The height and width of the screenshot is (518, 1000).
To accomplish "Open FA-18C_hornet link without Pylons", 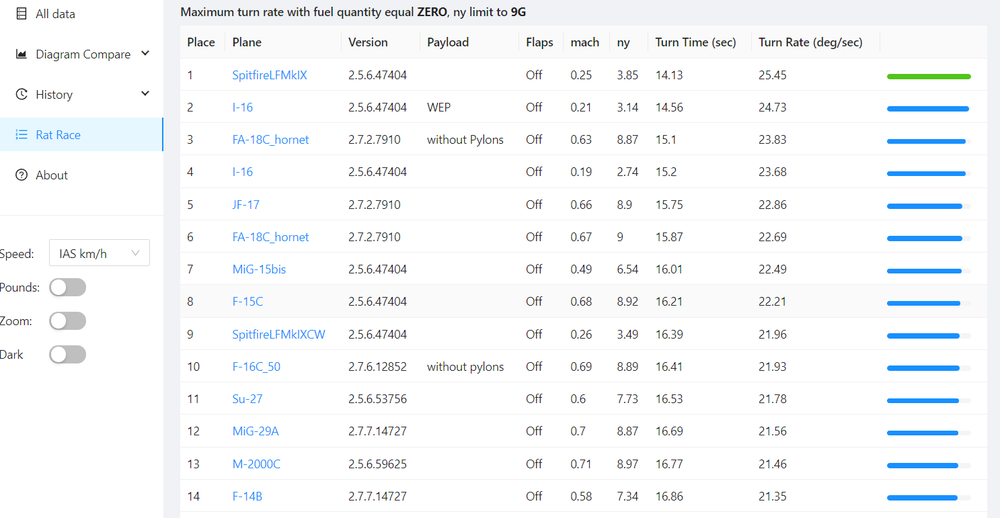I will [x=270, y=140].
